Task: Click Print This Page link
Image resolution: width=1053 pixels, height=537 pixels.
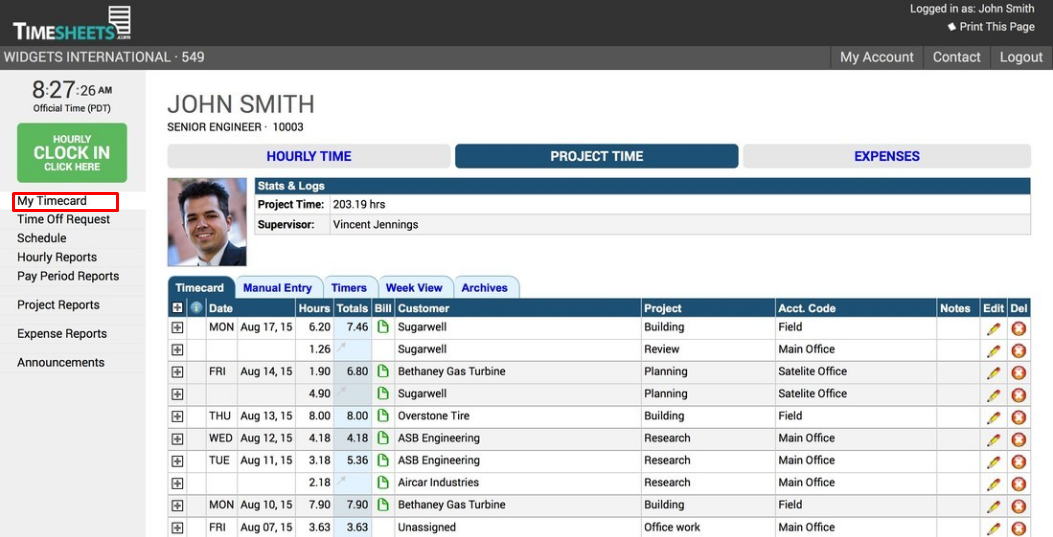Action: pos(996,27)
